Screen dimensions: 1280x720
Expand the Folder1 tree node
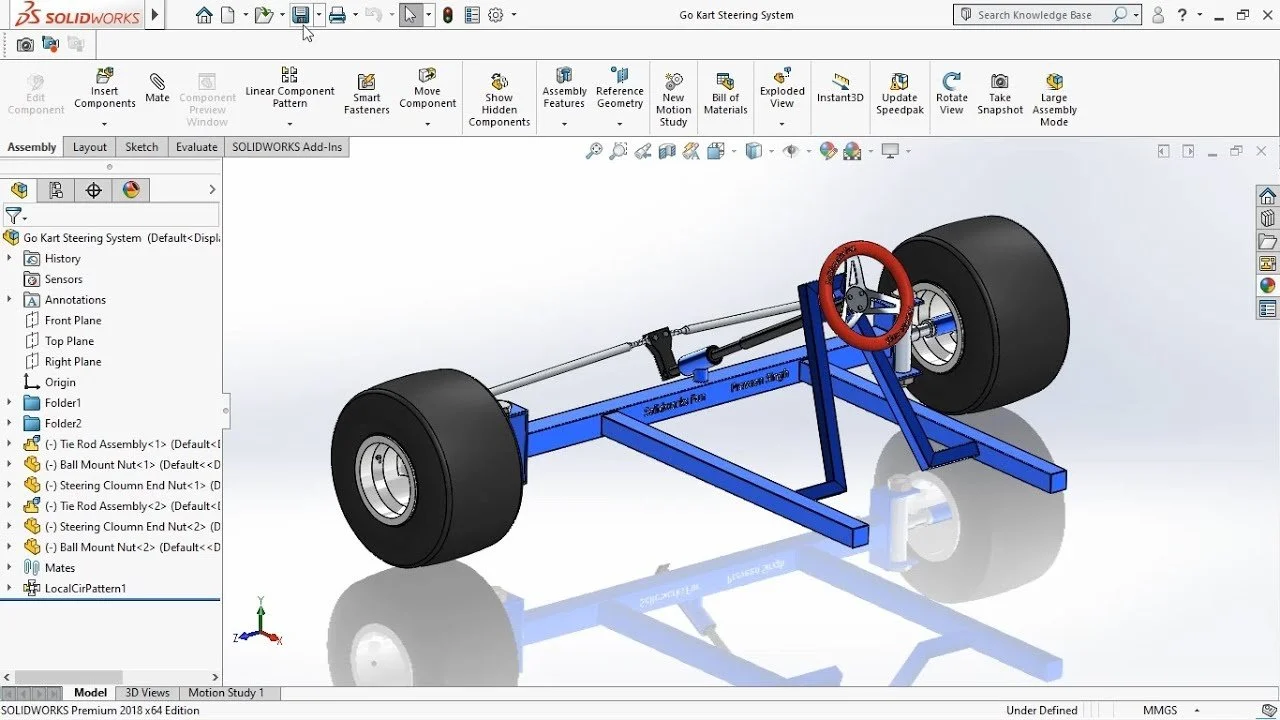click(10, 403)
